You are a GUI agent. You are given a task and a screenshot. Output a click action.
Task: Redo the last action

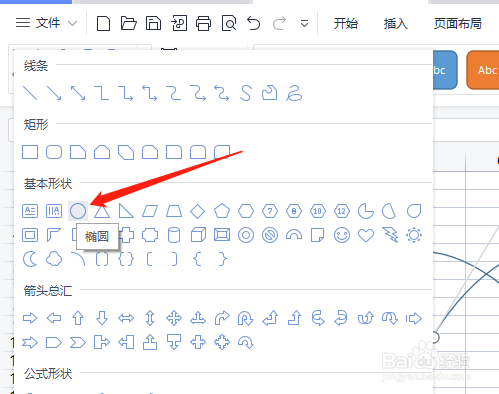point(279,23)
